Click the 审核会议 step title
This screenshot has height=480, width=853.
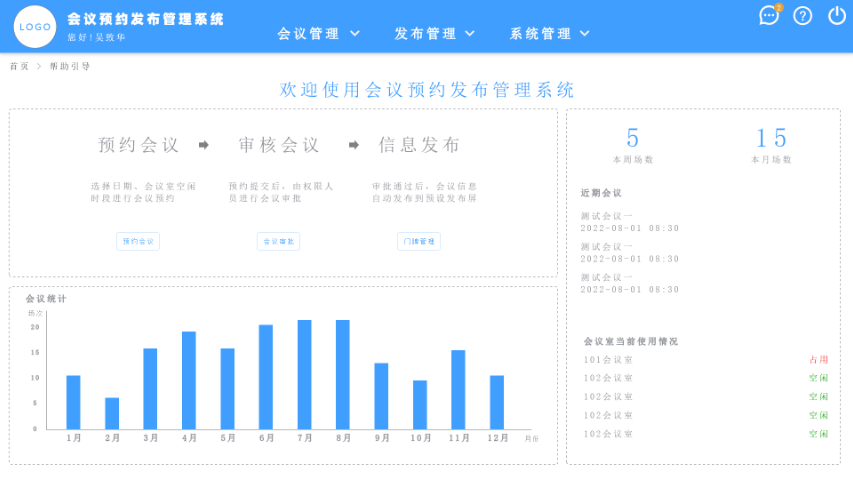pos(279,145)
